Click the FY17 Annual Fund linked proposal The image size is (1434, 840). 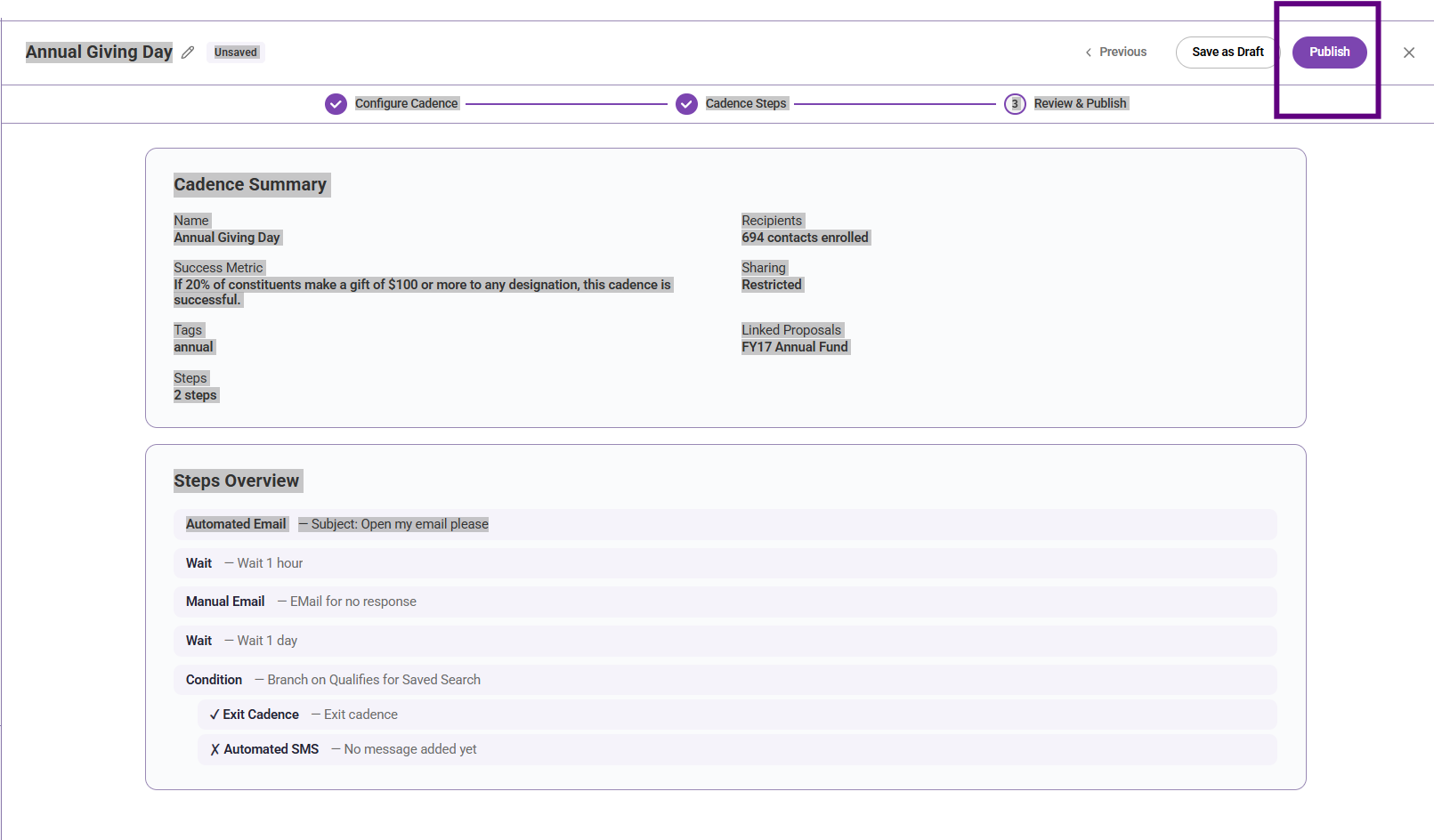point(795,347)
